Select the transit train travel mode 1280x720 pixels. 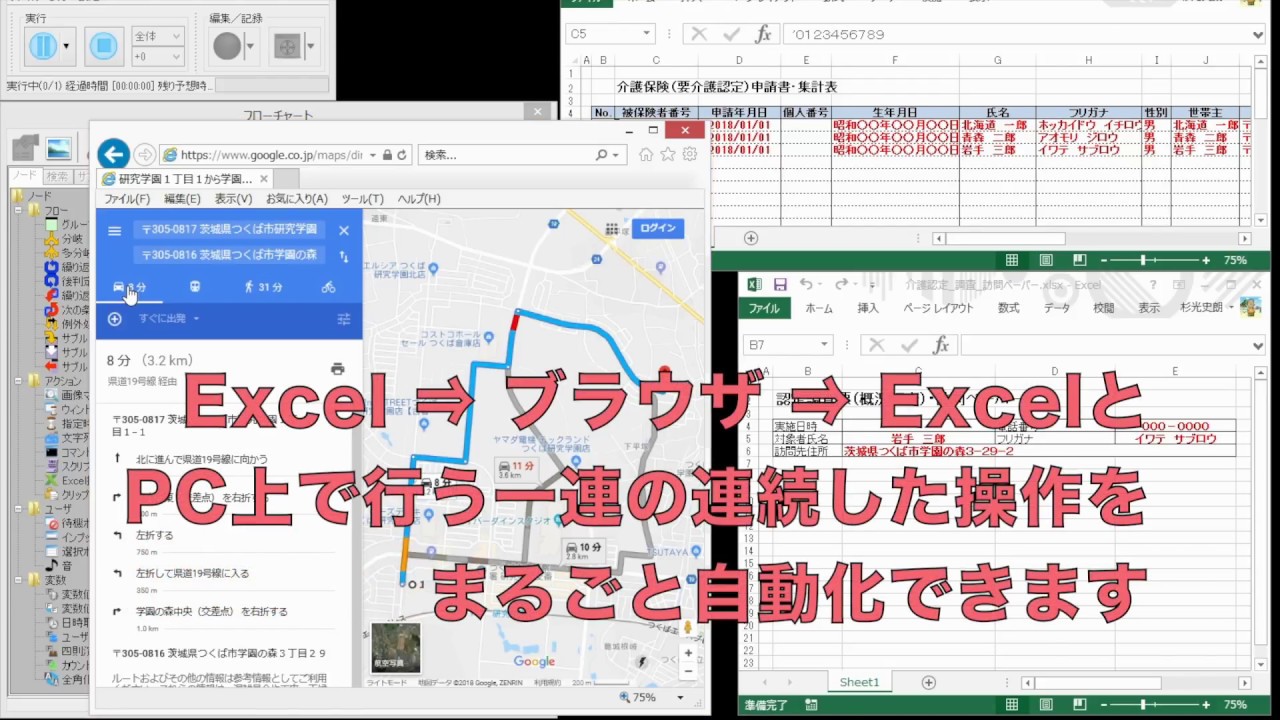click(x=194, y=287)
